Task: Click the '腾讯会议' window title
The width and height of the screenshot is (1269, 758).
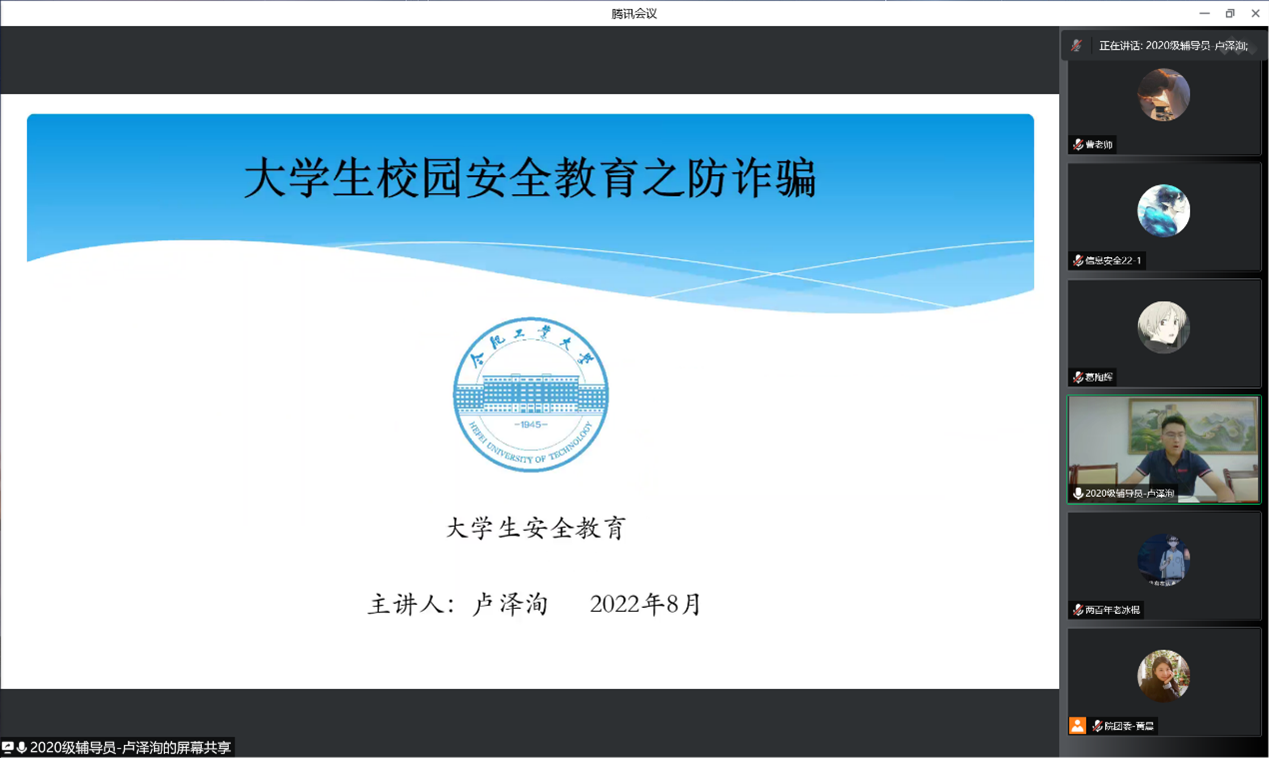Action: pos(634,13)
